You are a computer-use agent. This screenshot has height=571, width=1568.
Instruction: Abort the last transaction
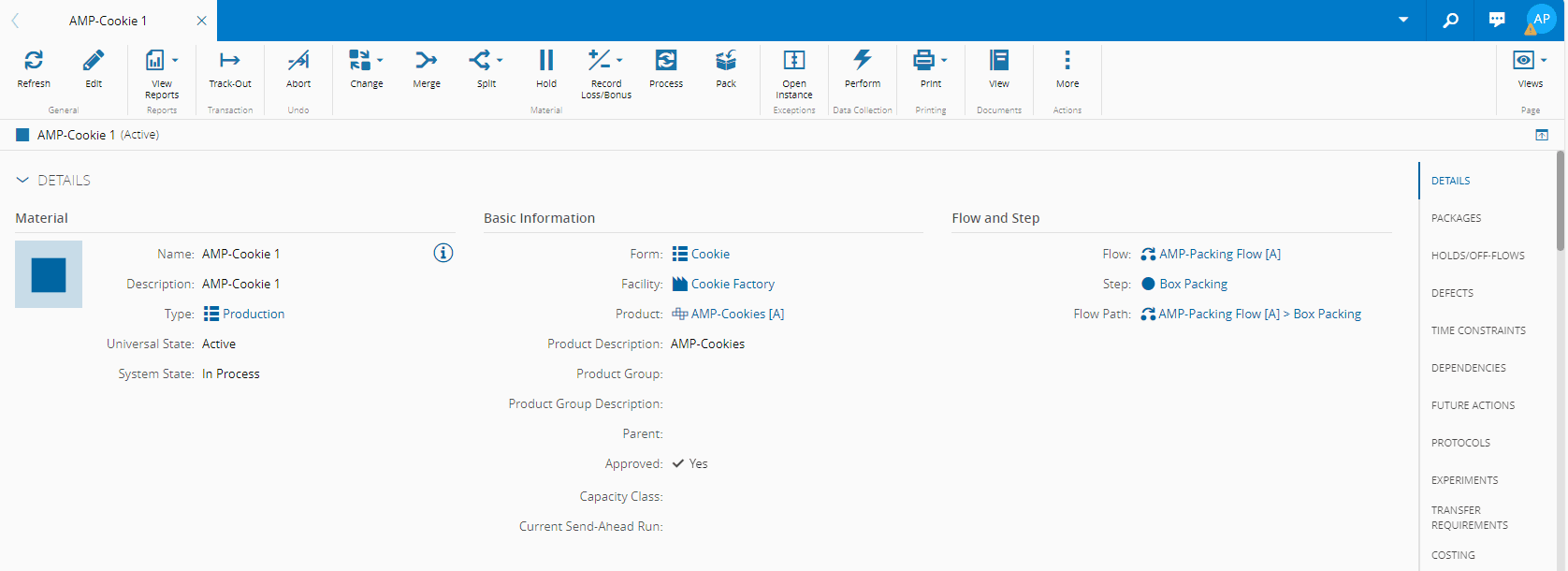pyautogui.click(x=298, y=62)
